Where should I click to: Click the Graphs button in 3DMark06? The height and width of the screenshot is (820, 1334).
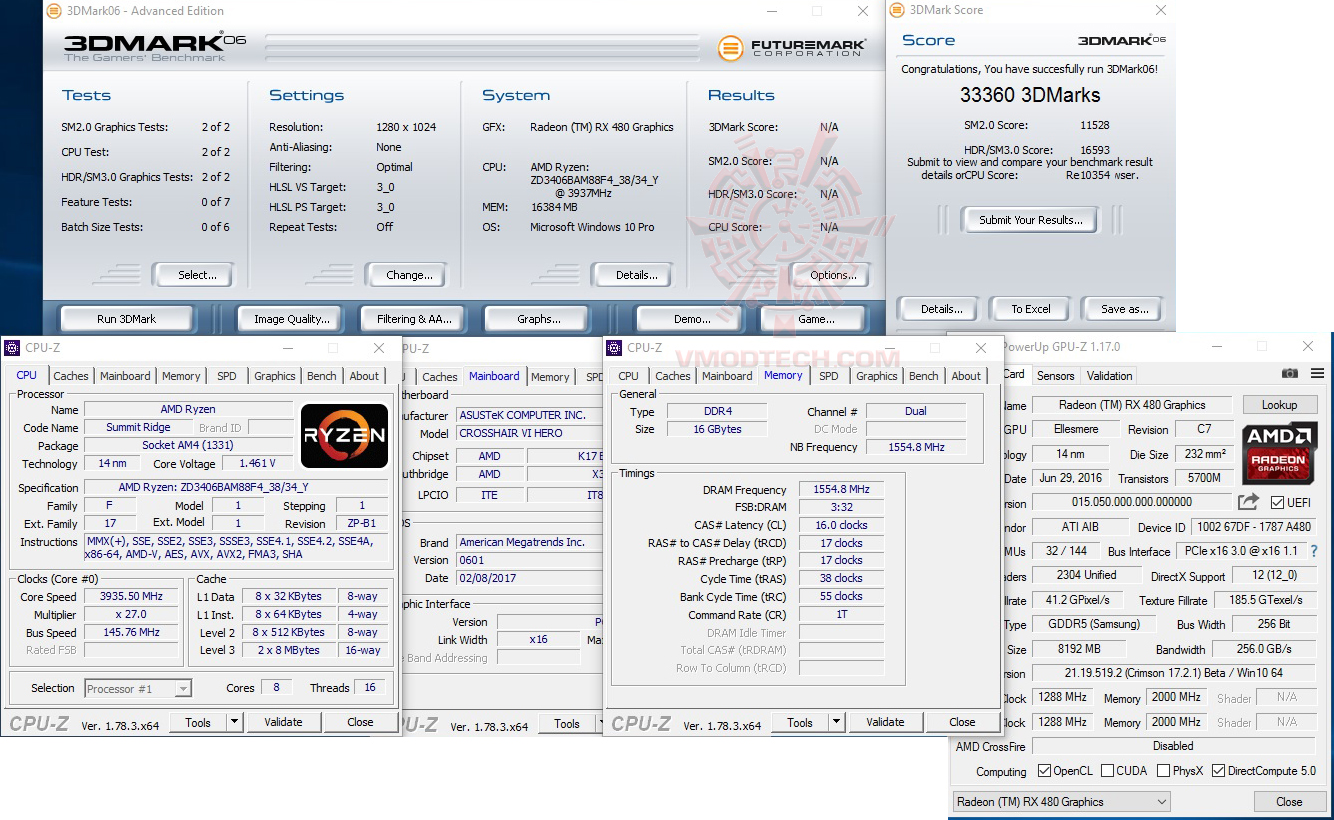click(x=539, y=319)
